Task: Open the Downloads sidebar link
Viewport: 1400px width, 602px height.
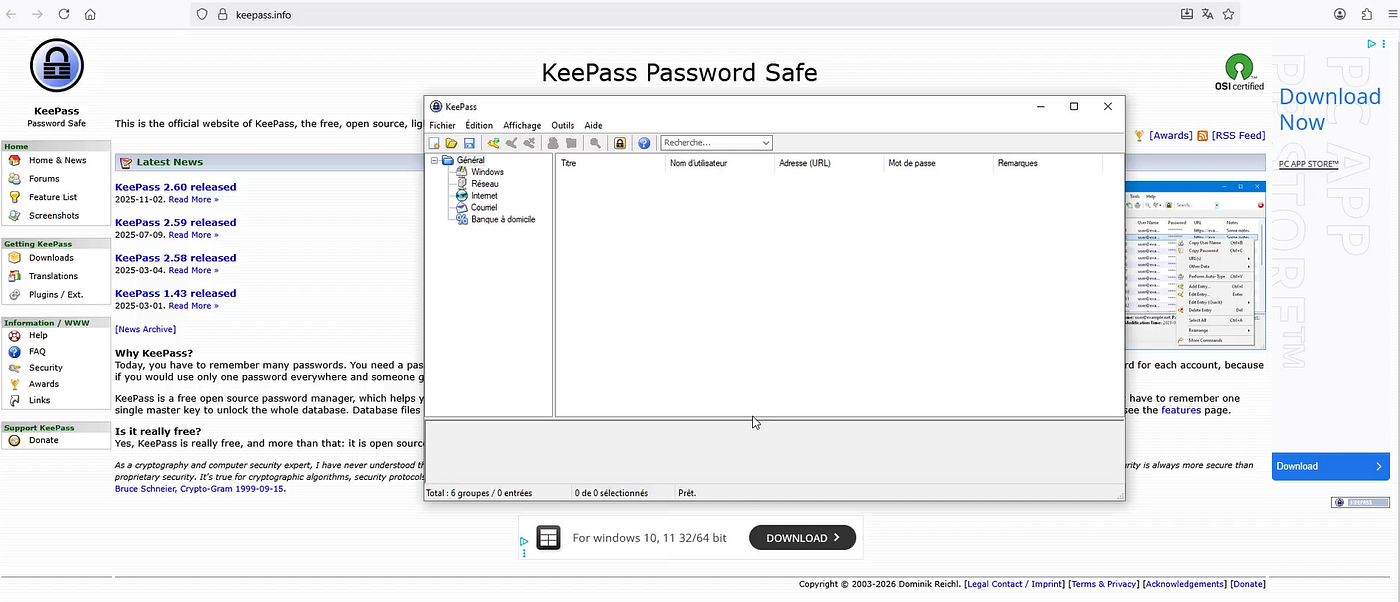Action: tap(51, 257)
